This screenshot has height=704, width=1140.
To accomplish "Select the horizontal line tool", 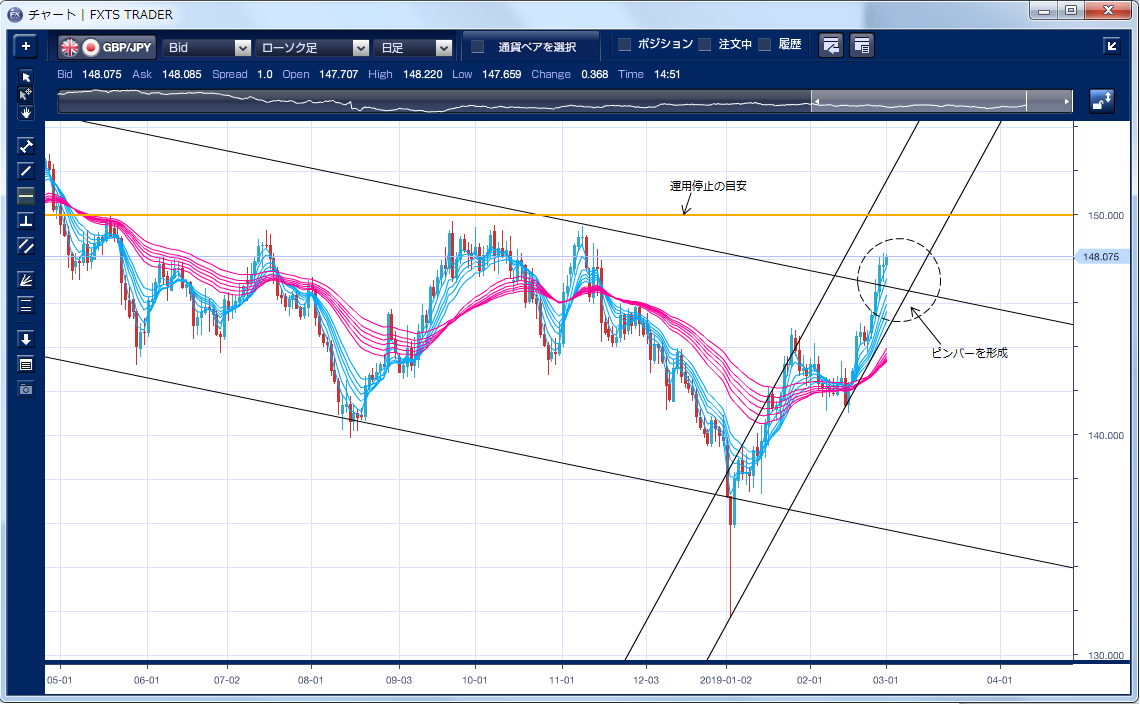I will tap(25, 196).
